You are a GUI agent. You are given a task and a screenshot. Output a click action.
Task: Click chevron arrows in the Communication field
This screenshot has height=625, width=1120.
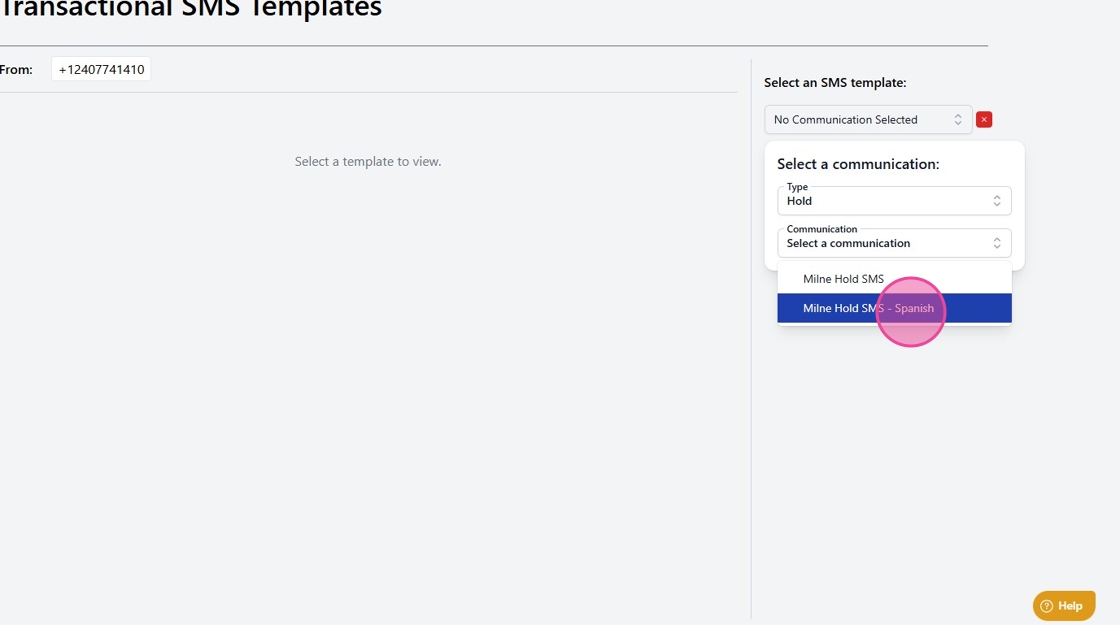pos(997,243)
